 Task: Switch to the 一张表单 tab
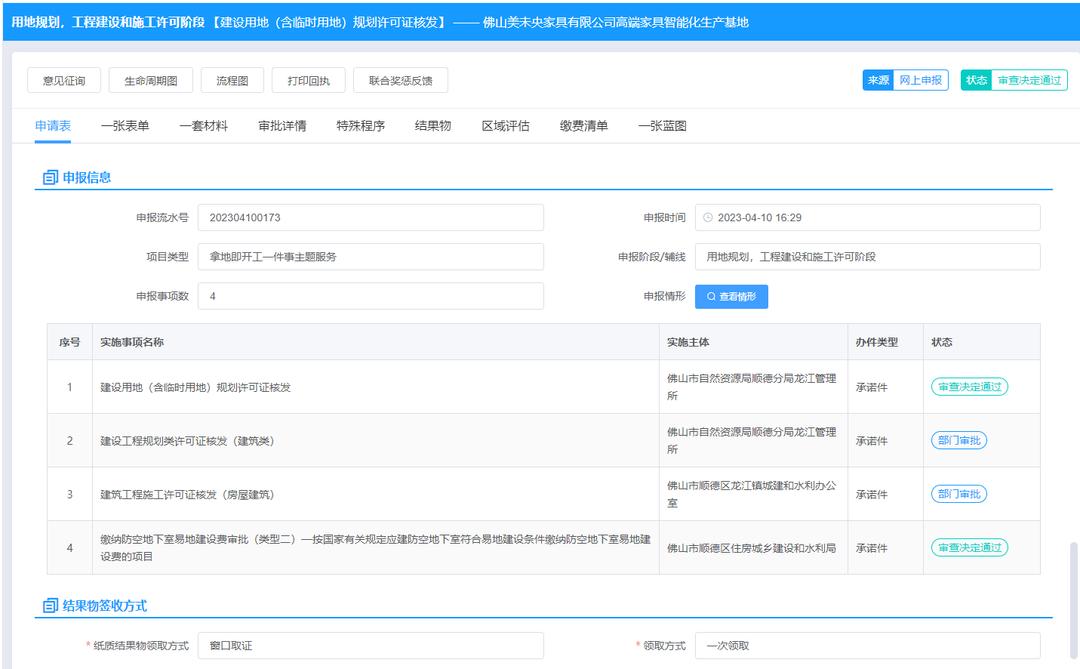coord(125,126)
